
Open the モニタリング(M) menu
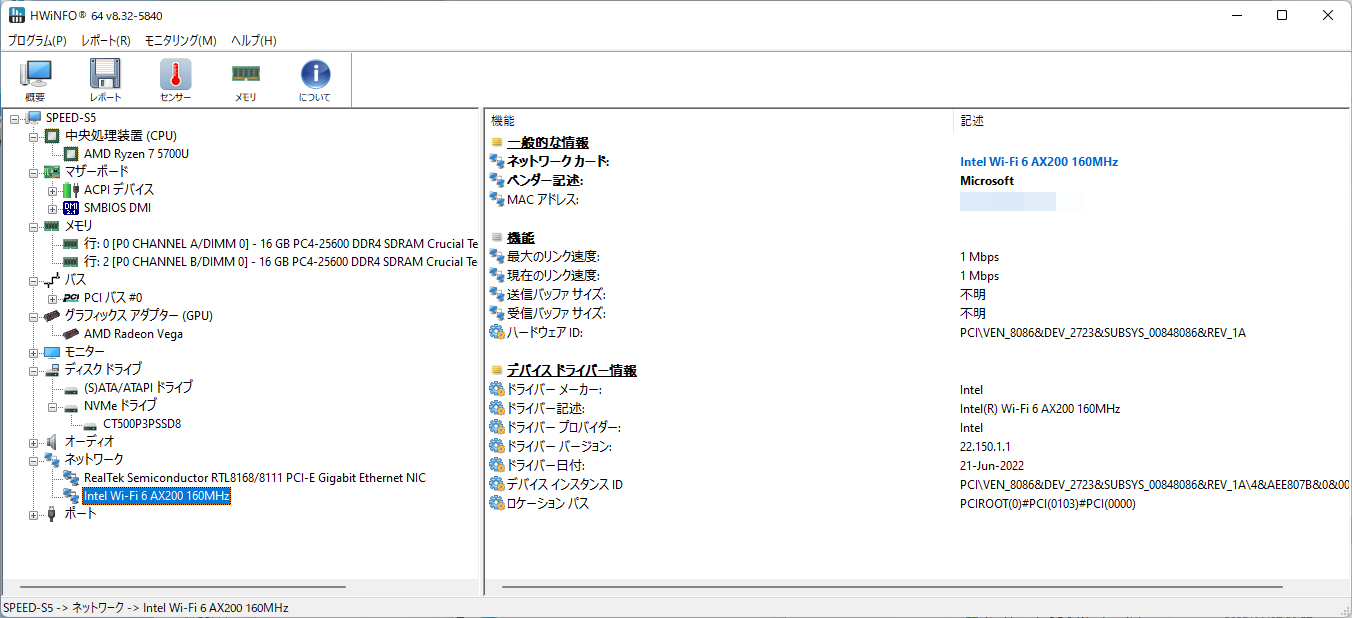coord(180,41)
